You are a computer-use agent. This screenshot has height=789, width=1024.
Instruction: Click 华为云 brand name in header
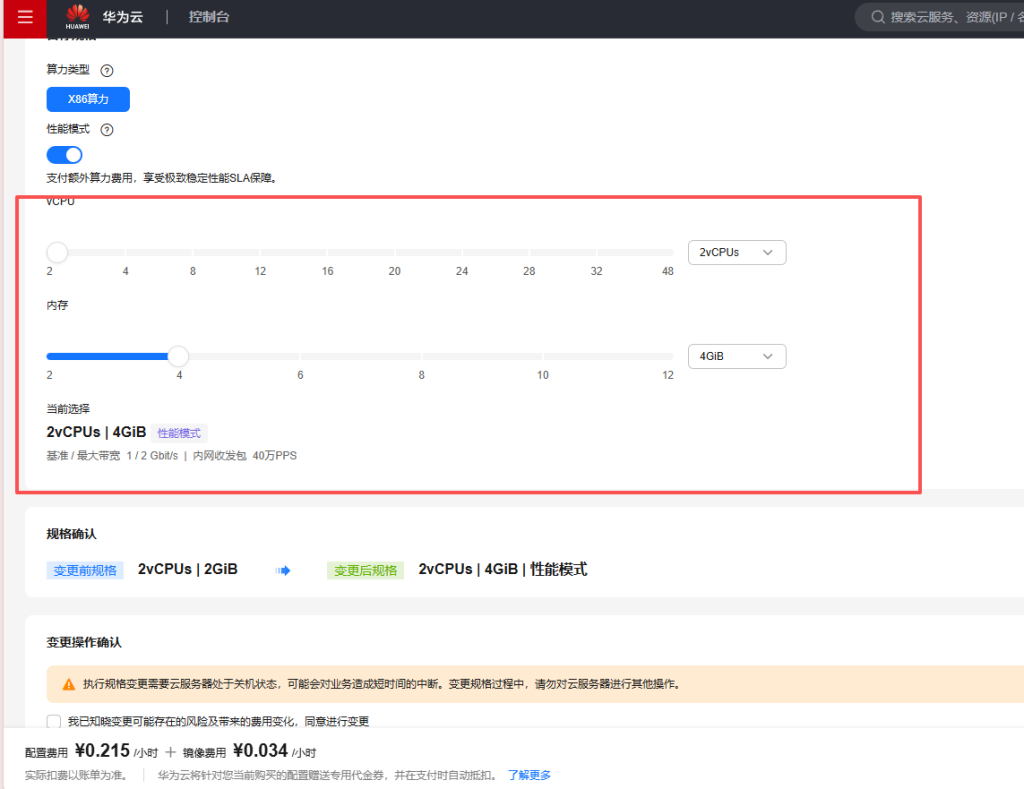(x=122, y=17)
